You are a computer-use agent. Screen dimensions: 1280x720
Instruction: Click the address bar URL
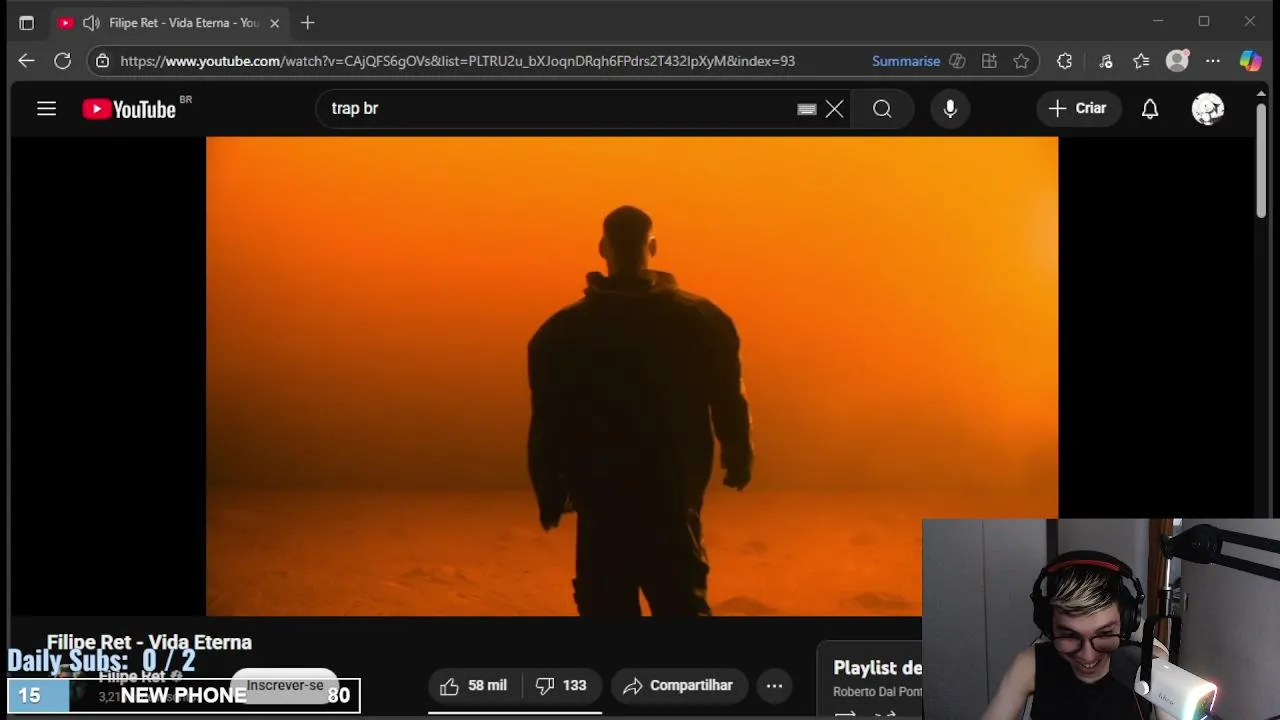[457, 61]
